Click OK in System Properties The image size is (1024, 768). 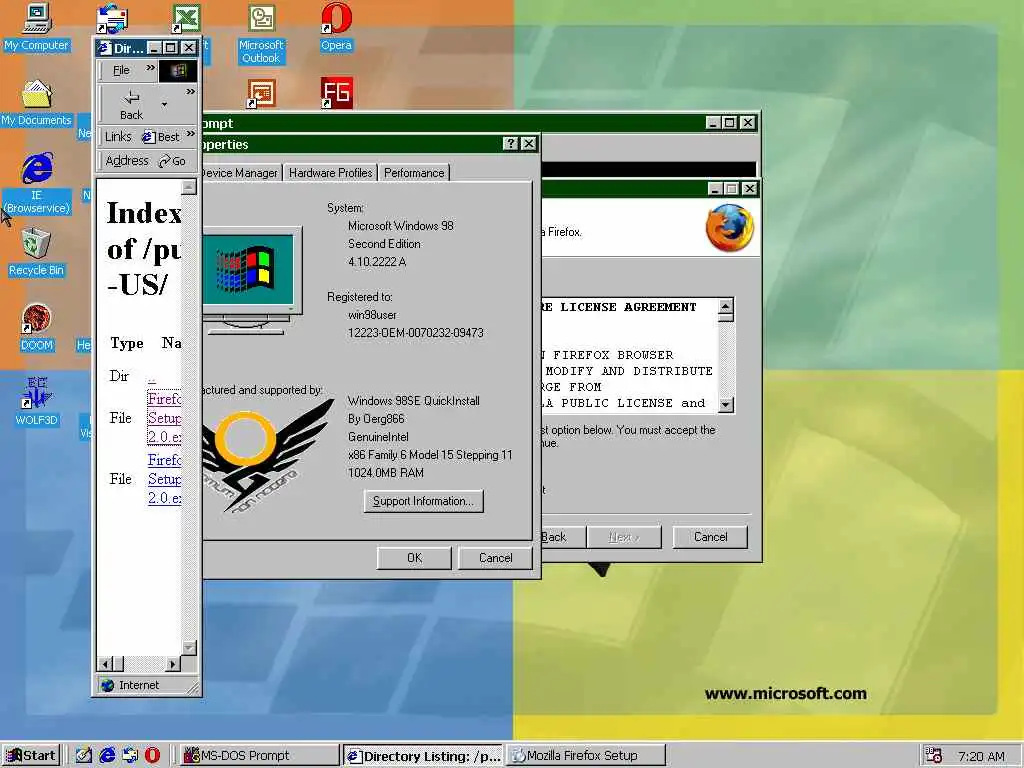[x=415, y=558]
